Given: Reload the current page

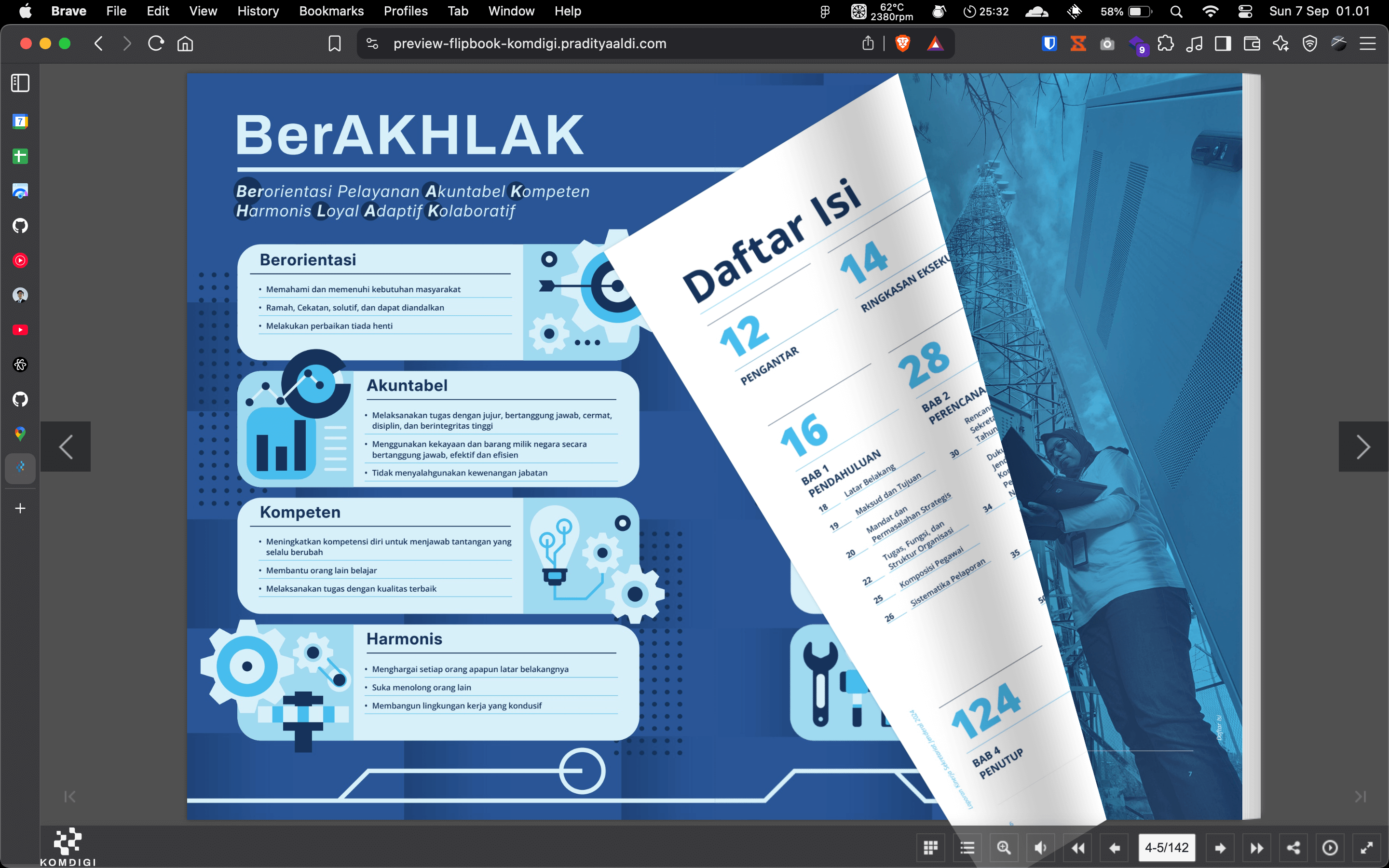Looking at the screenshot, I should 156,43.
